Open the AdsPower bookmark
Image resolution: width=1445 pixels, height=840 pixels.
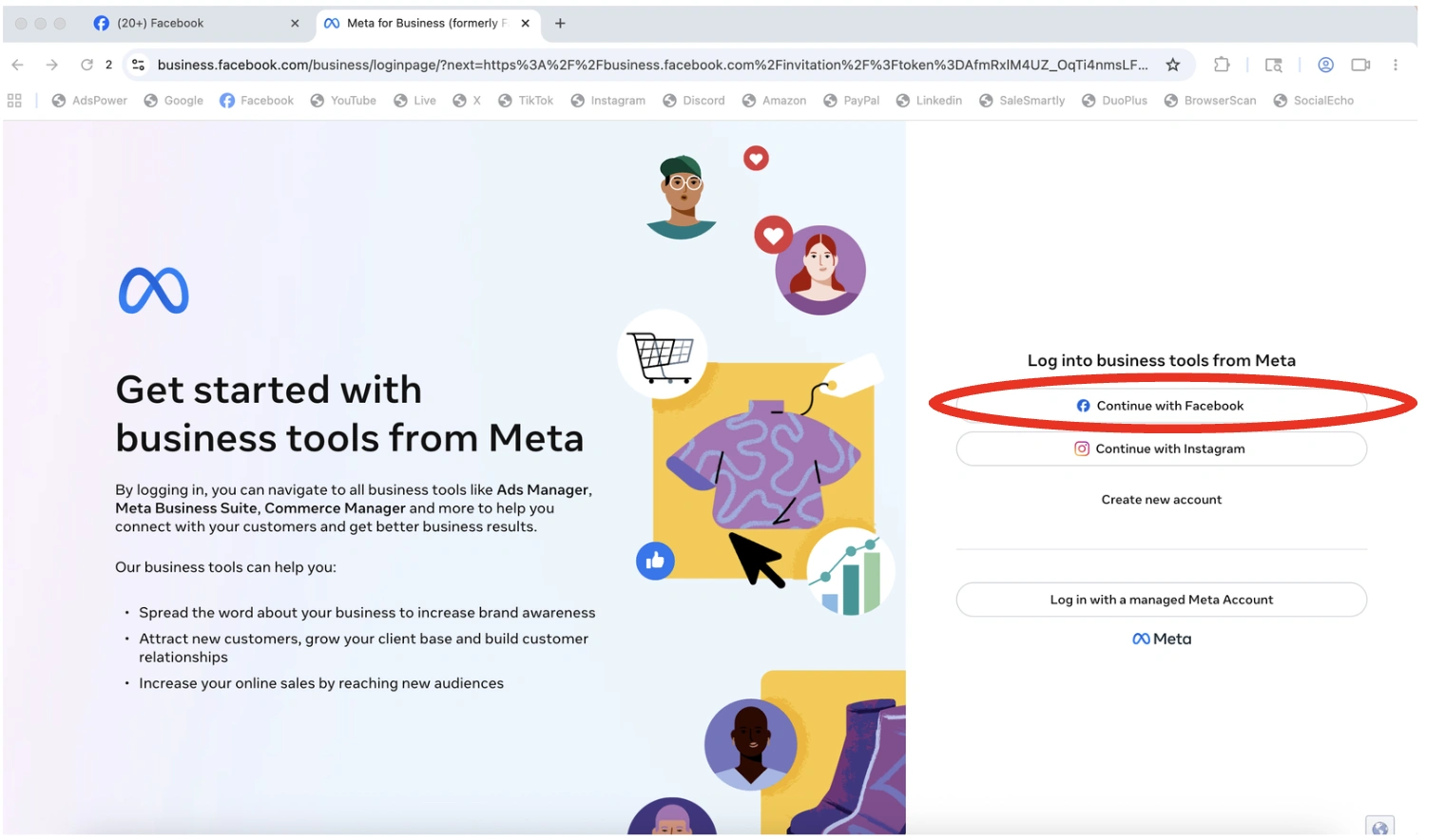point(89,100)
